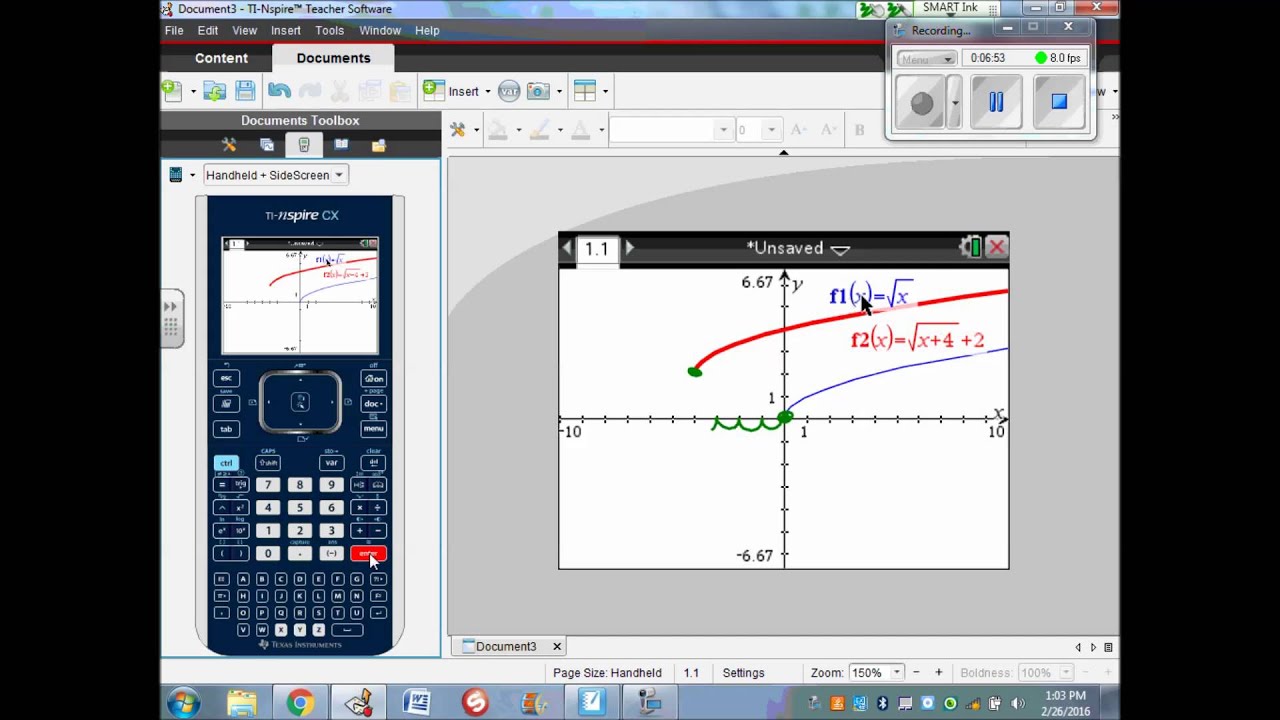Click the emulator number 5 key
Viewport: 1280px width, 720px height.
pyautogui.click(x=299, y=507)
